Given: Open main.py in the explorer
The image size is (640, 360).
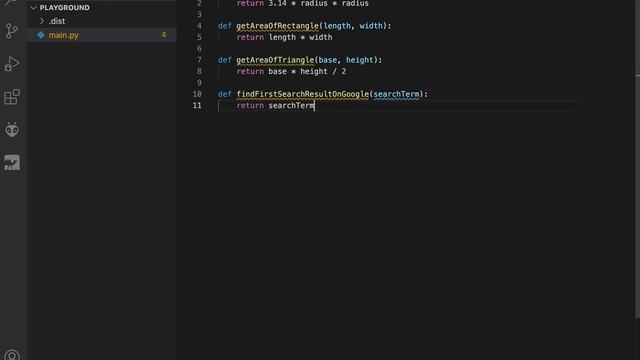Looking at the screenshot, I should point(102,35).
